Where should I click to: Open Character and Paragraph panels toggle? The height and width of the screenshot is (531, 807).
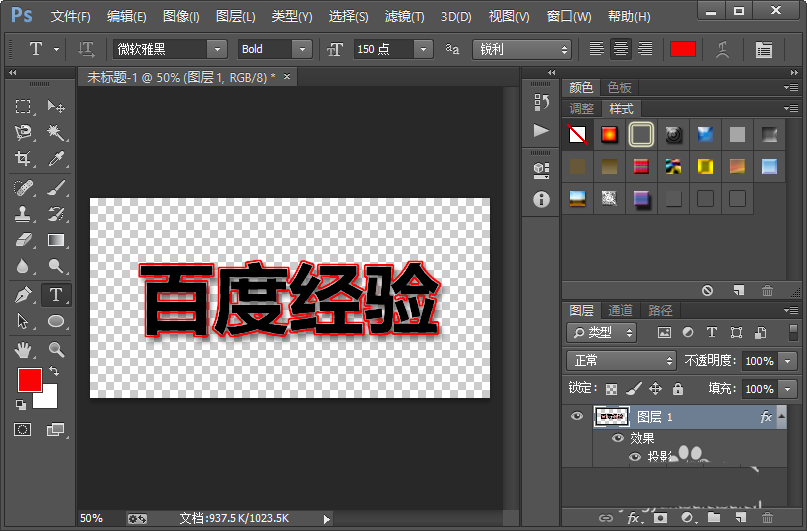click(763, 49)
